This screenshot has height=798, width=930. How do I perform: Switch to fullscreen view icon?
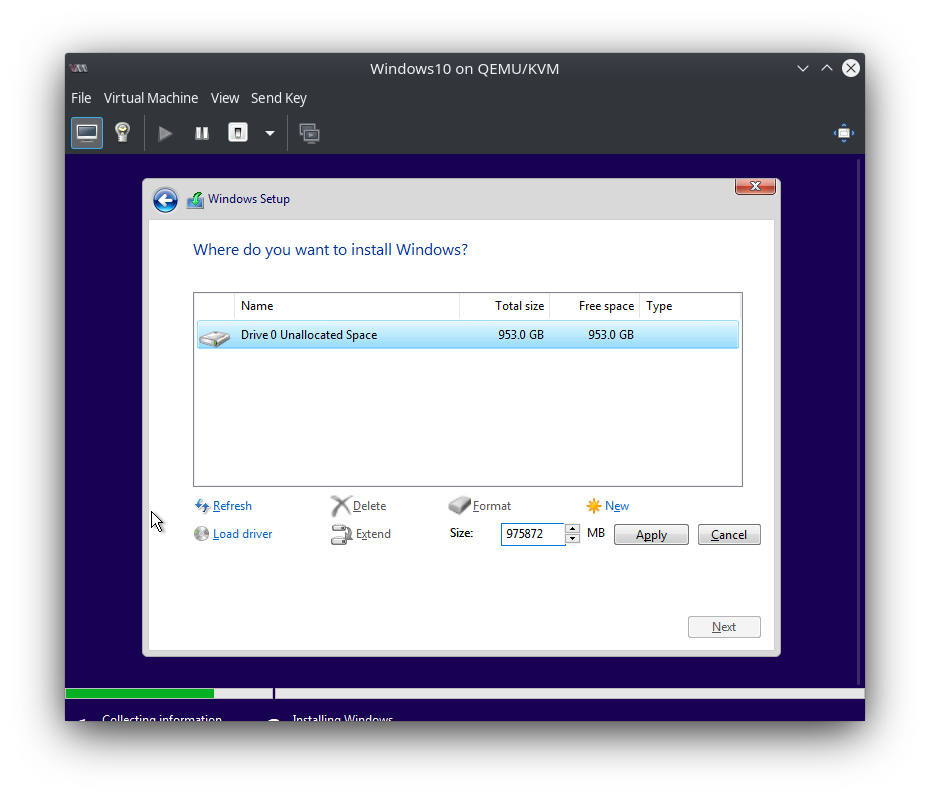[x=843, y=133]
